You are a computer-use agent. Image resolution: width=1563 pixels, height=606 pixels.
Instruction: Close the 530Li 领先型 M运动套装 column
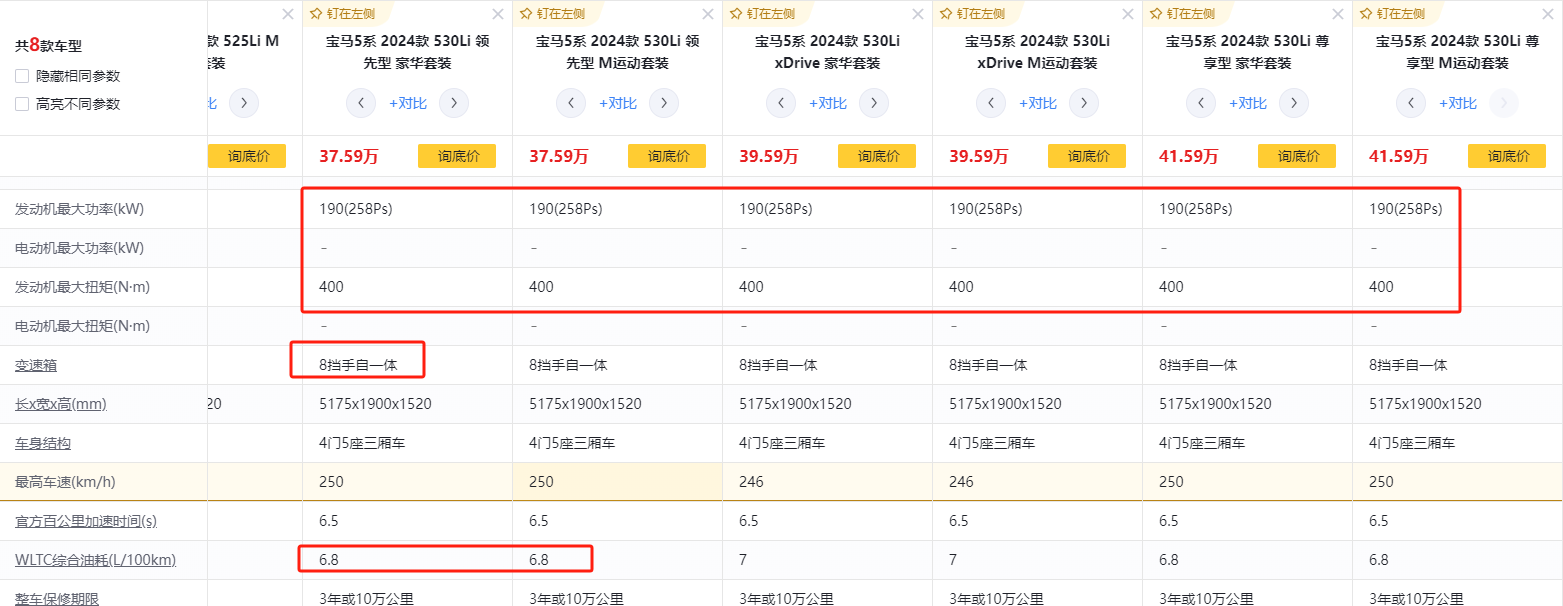pyautogui.click(x=708, y=14)
